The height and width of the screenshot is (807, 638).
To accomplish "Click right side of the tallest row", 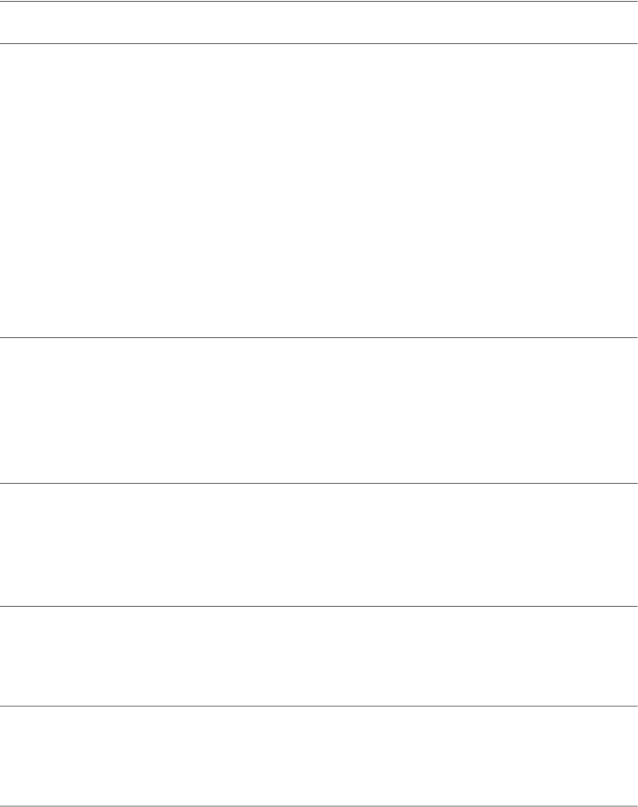I will 629,190.
